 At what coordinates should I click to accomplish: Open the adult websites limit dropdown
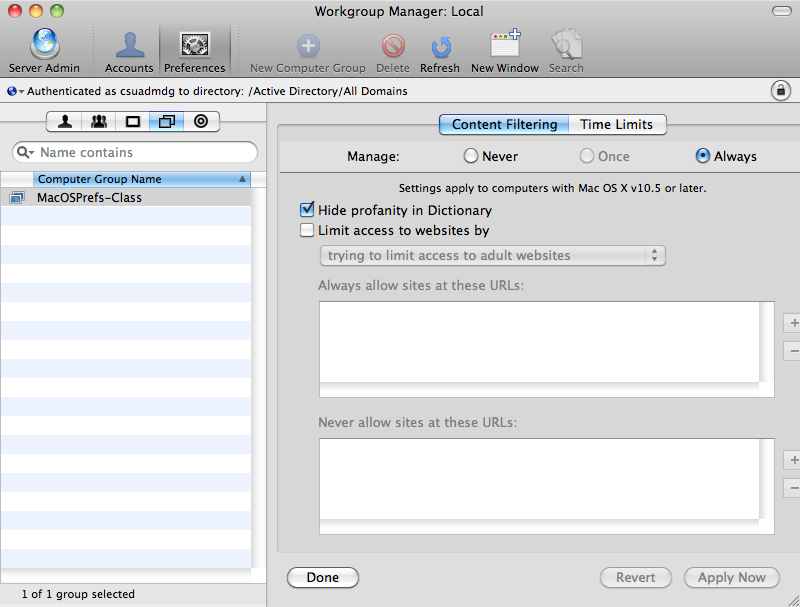pos(492,256)
